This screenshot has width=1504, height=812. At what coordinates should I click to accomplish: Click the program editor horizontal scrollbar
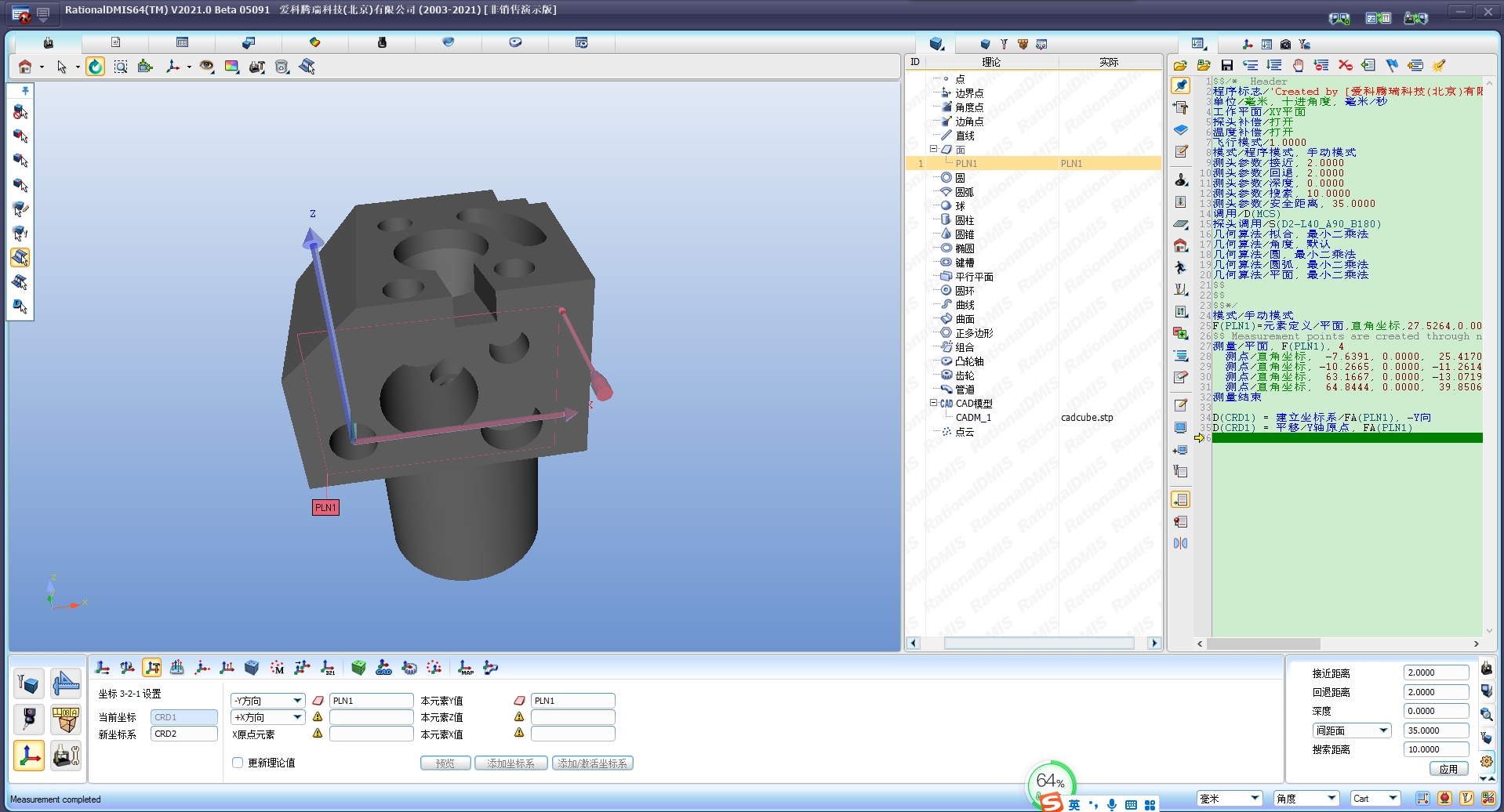(1264, 643)
